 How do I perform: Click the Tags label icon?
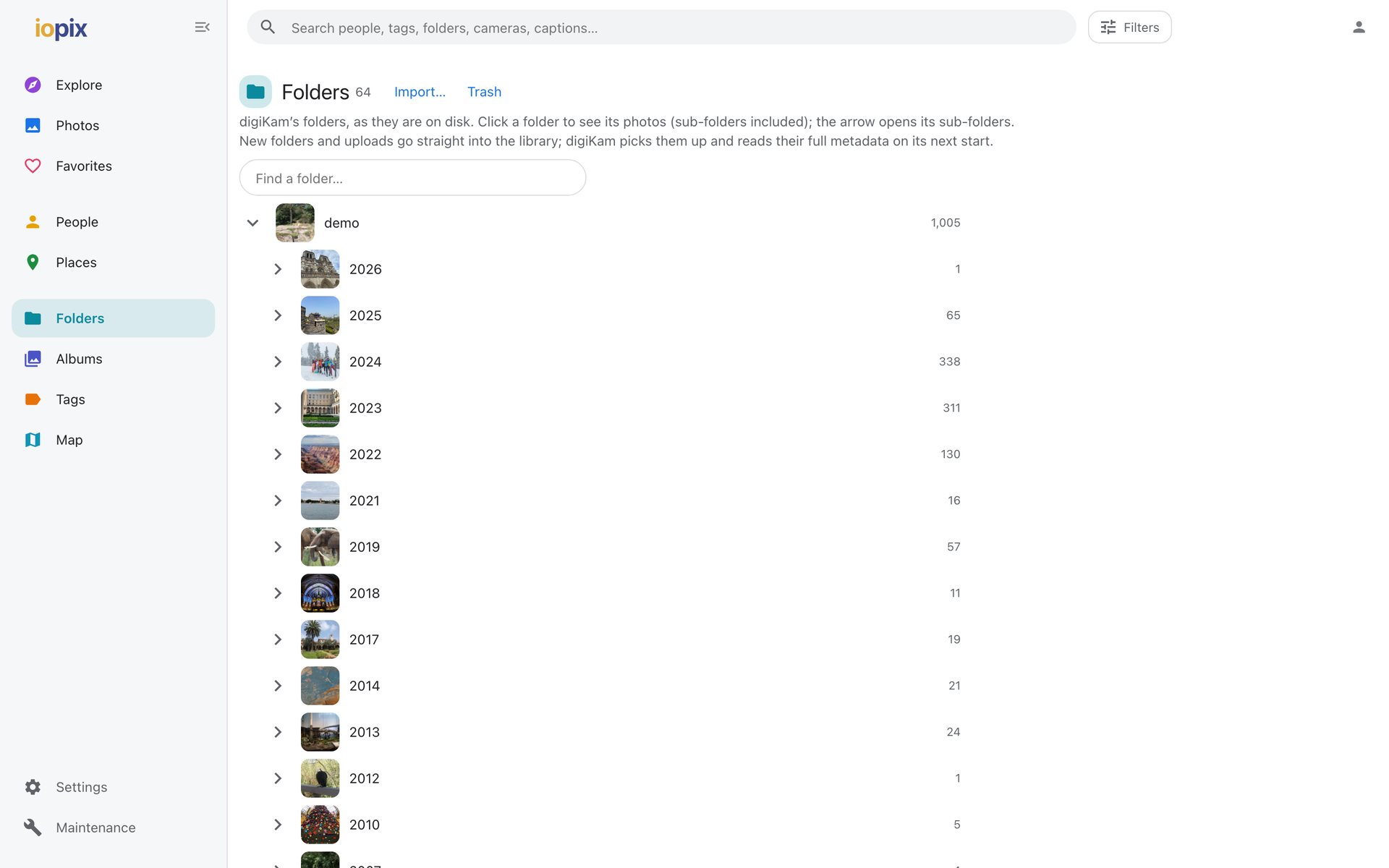click(33, 399)
